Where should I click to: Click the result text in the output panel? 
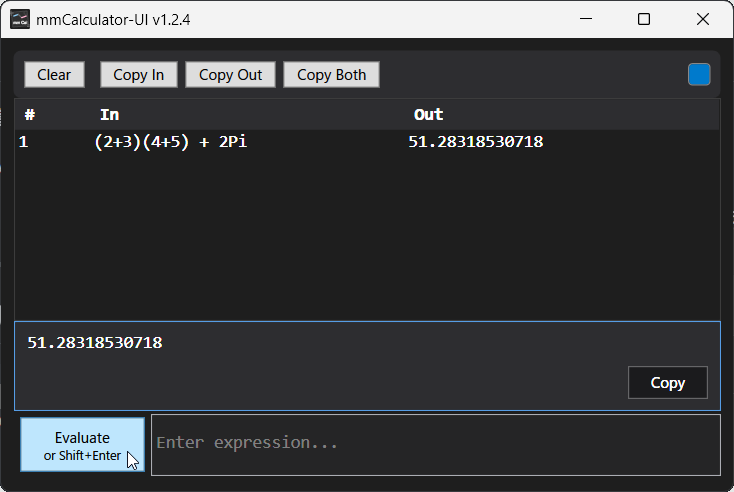[x=95, y=343]
